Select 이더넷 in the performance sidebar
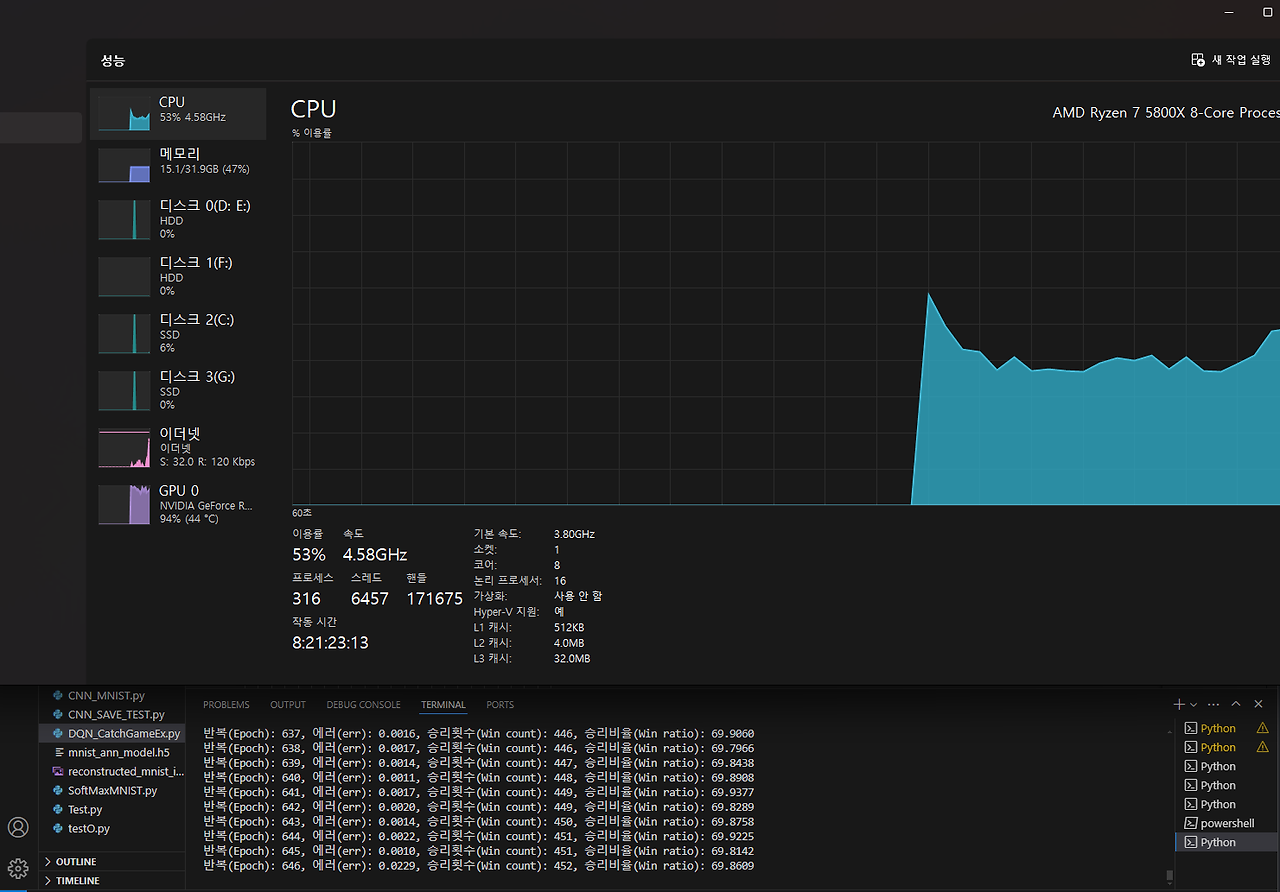Screen dimensions: 1280x892 178,447
